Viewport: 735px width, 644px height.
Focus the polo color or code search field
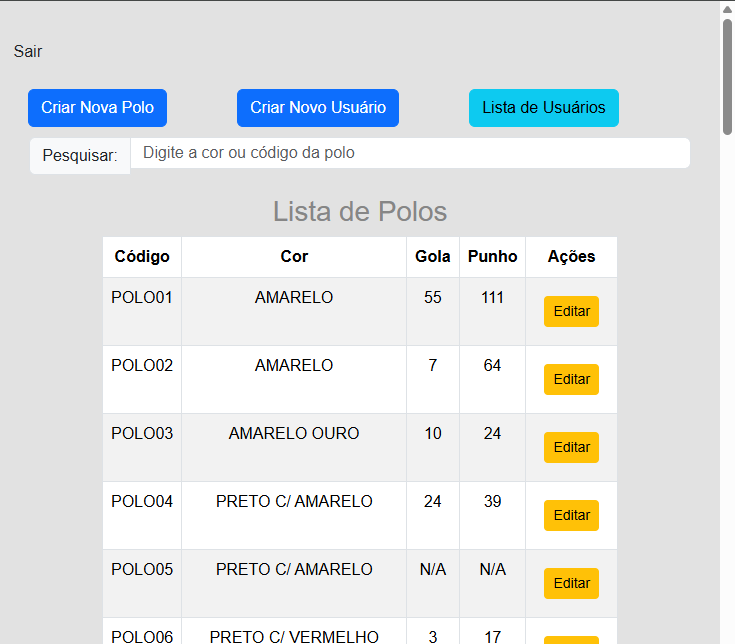tap(410, 153)
